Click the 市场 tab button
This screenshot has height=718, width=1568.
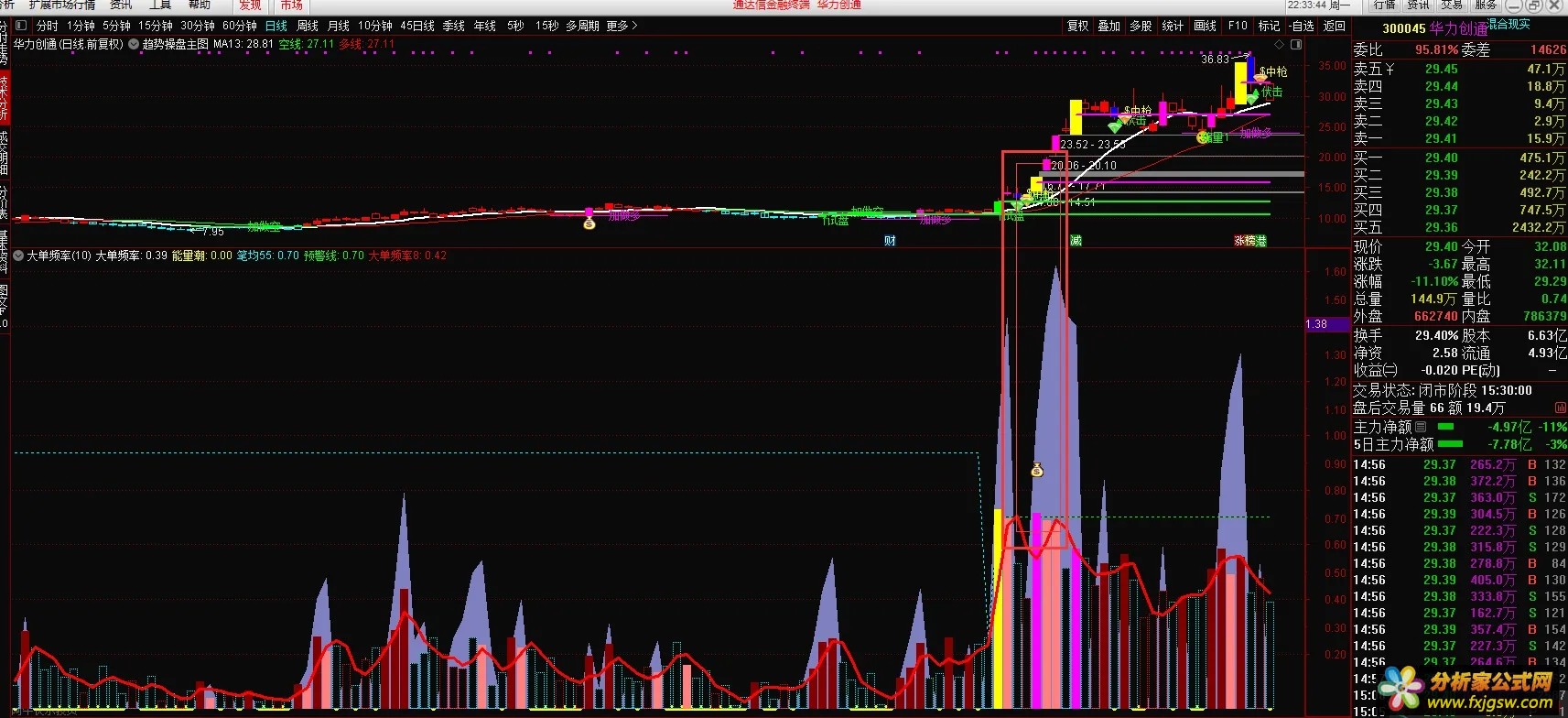pos(291,5)
